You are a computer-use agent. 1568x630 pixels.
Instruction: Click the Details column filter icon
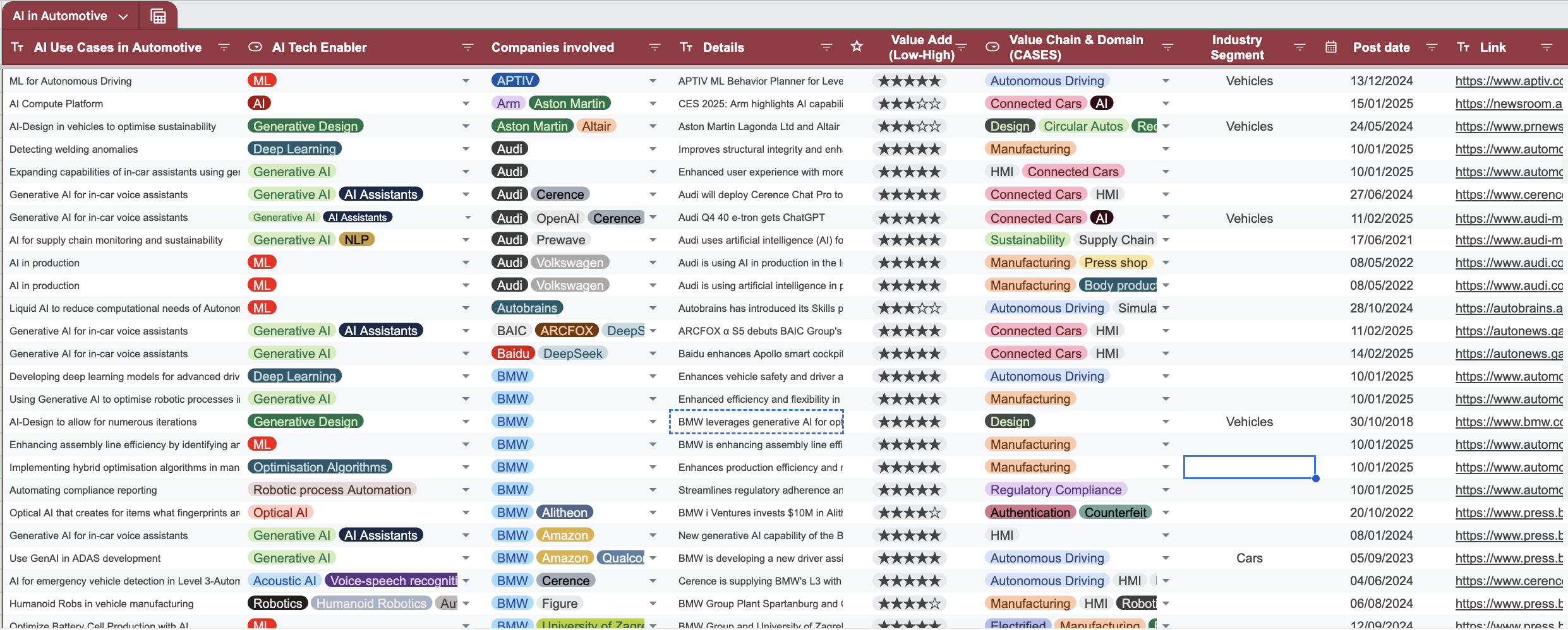826,47
